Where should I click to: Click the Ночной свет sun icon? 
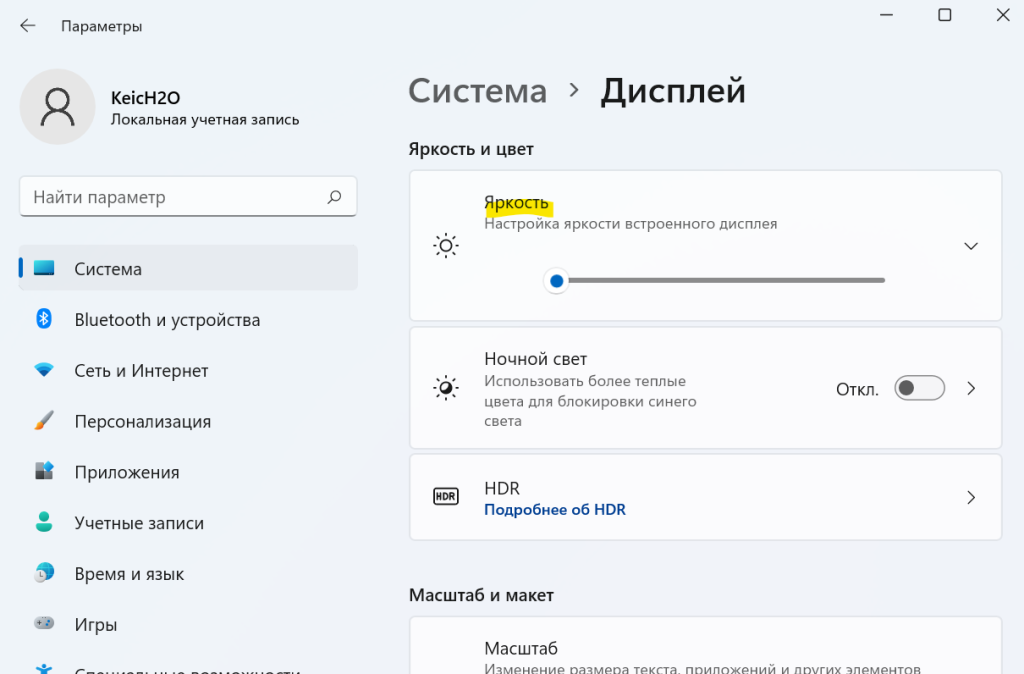pos(446,388)
